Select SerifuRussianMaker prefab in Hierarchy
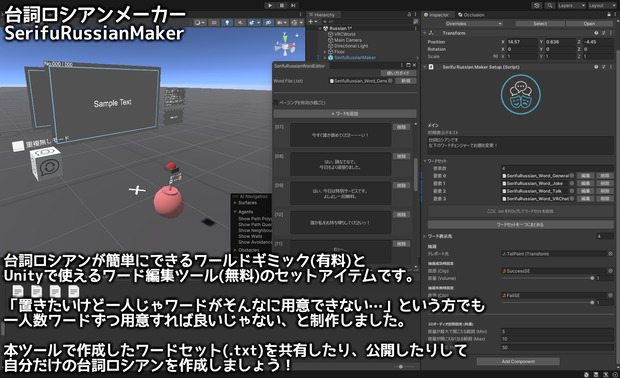 point(355,58)
